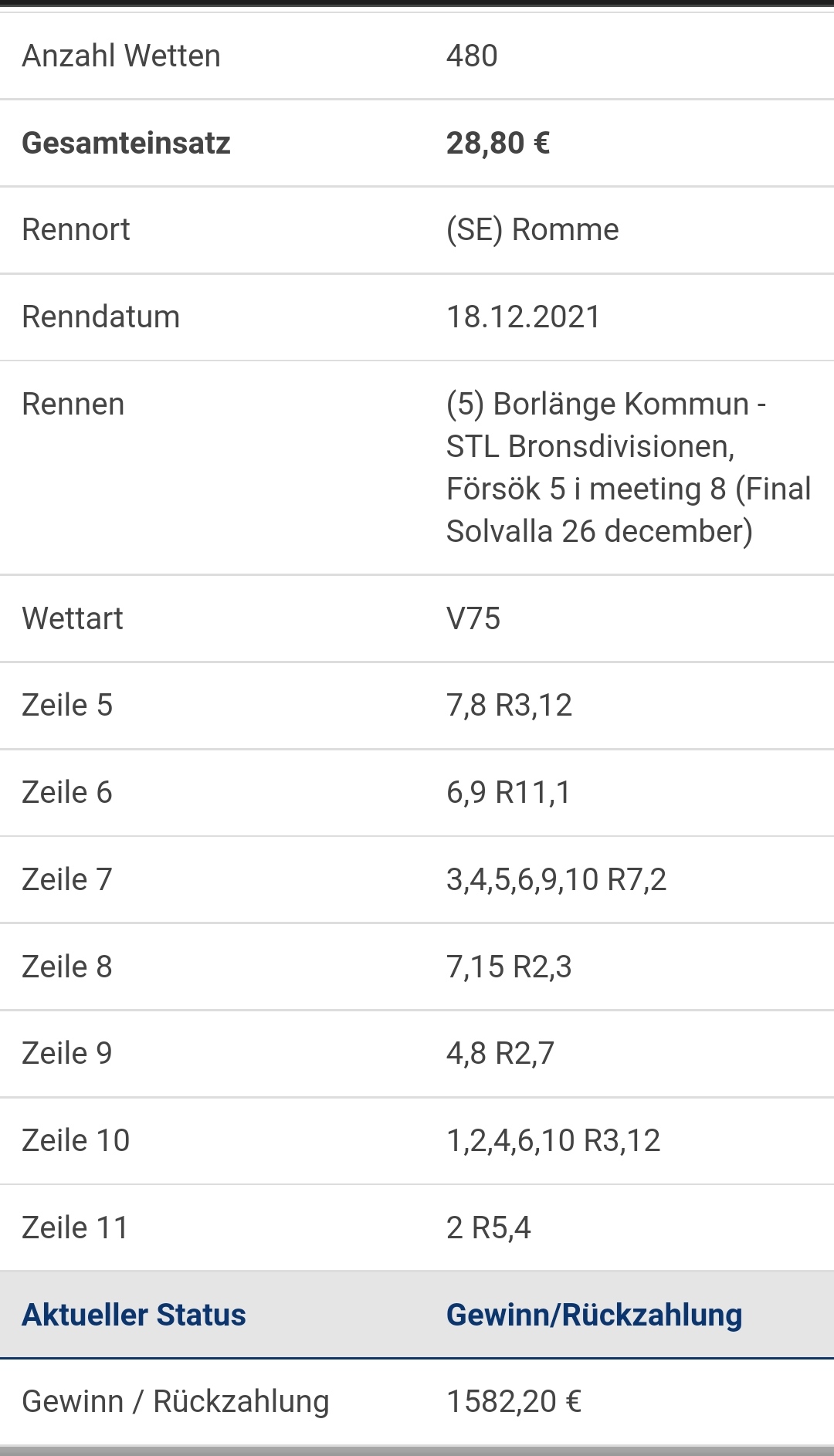Screen dimensions: 834x1456
Task: Click the Gewinn/Rückzahlung column header
Action: 594,1315
